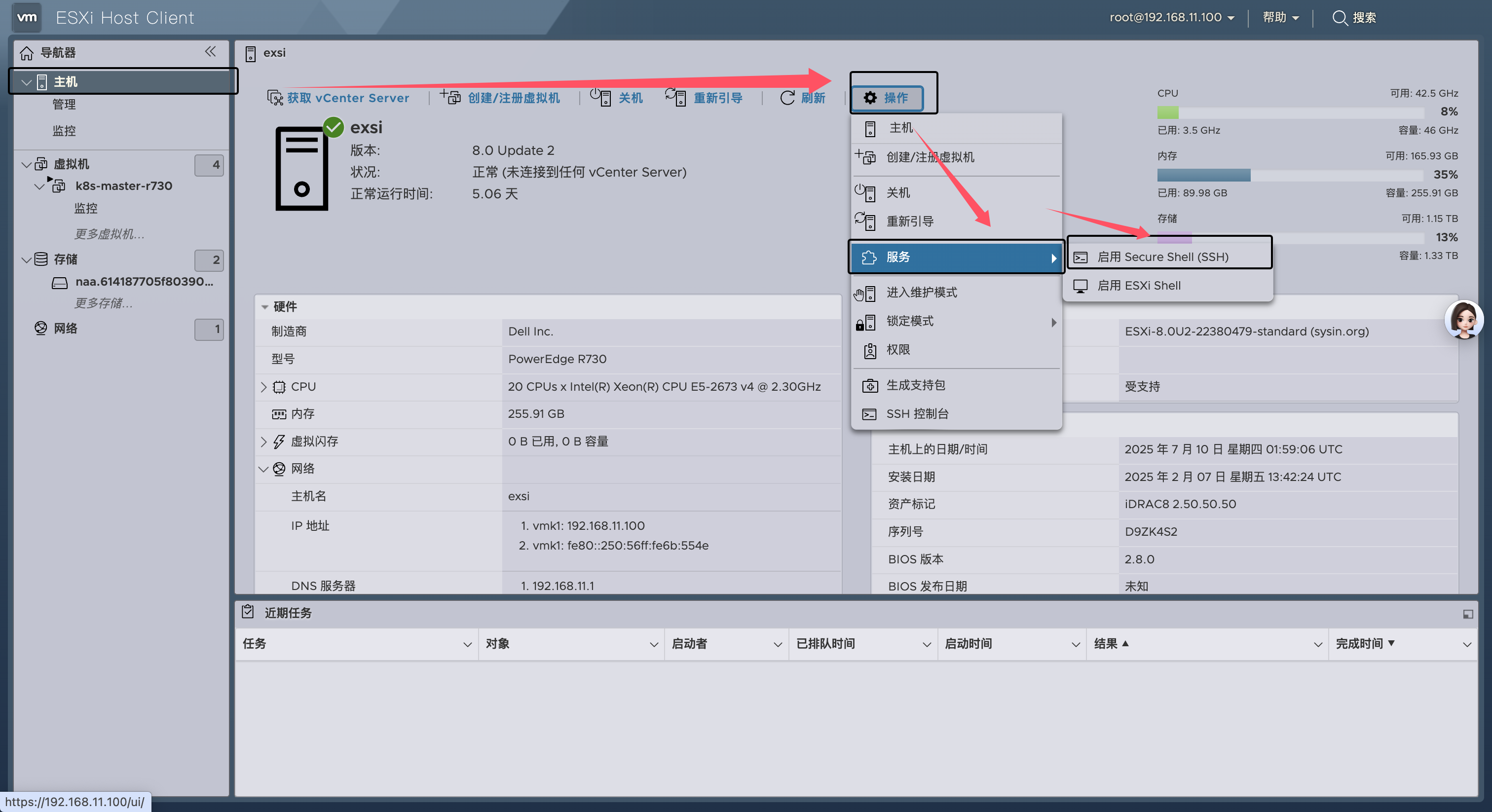Open 任务 column dropdown chevron
Image resolution: width=1492 pixels, height=812 pixels.
[x=467, y=645]
